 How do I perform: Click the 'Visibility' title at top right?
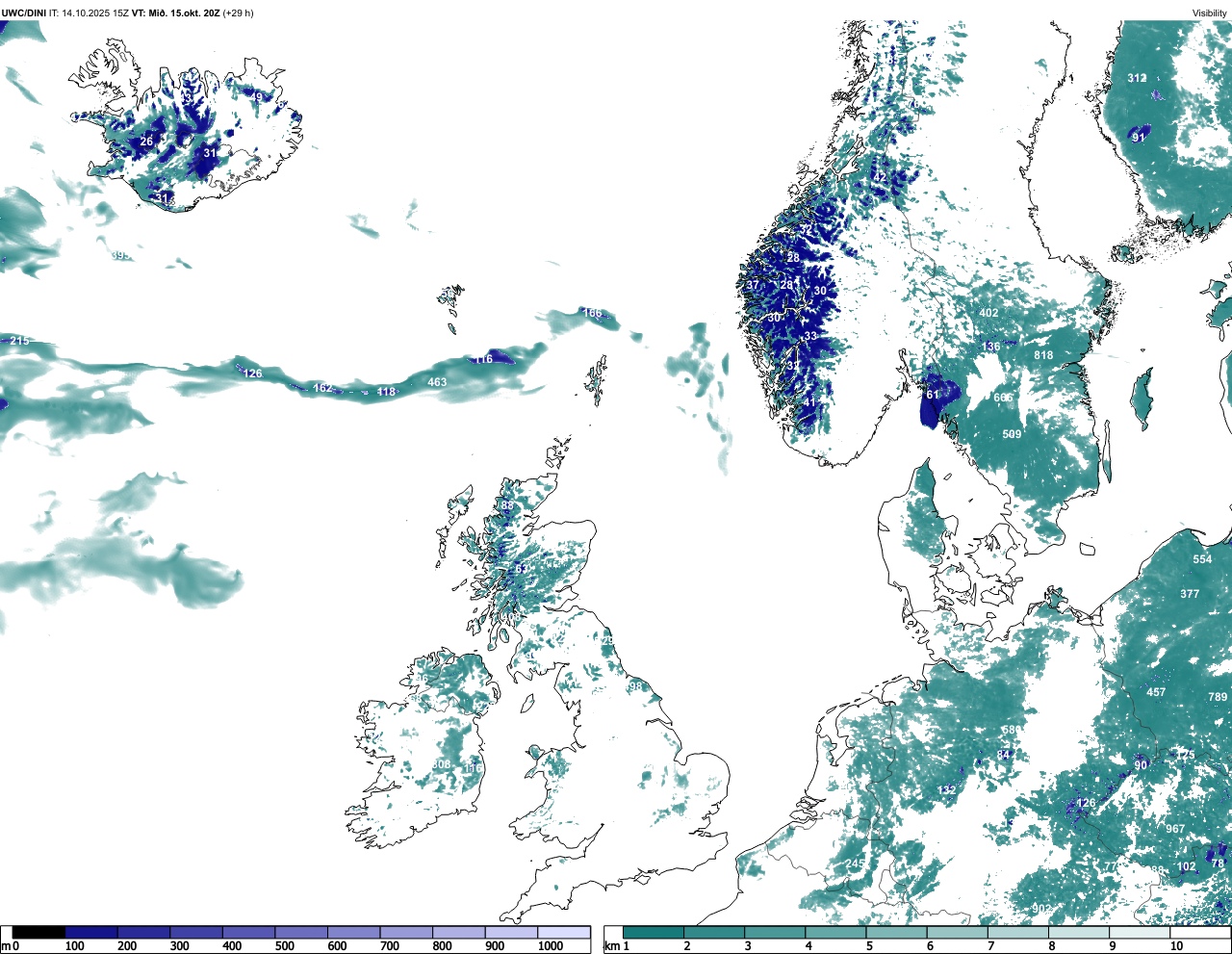pyautogui.click(x=1210, y=13)
